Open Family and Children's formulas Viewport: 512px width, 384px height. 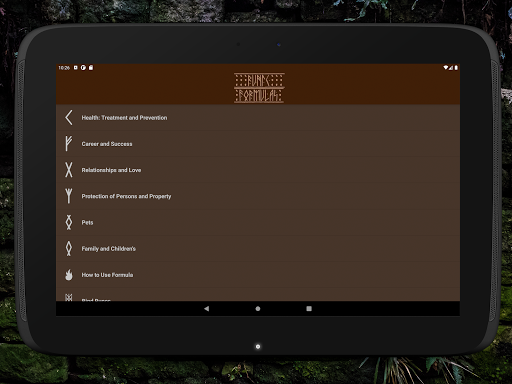click(x=258, y=248)
